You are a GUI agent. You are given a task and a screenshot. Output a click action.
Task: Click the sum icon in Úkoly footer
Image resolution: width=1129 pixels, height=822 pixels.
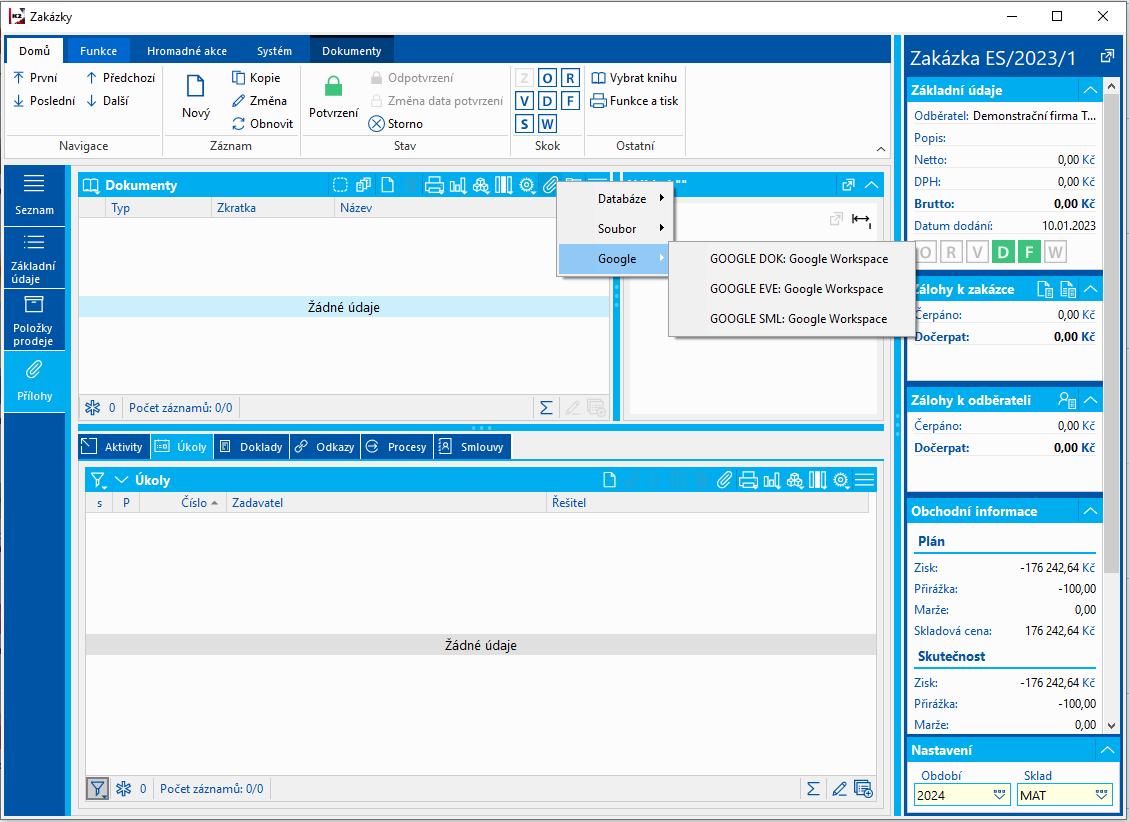click(813, 789)
